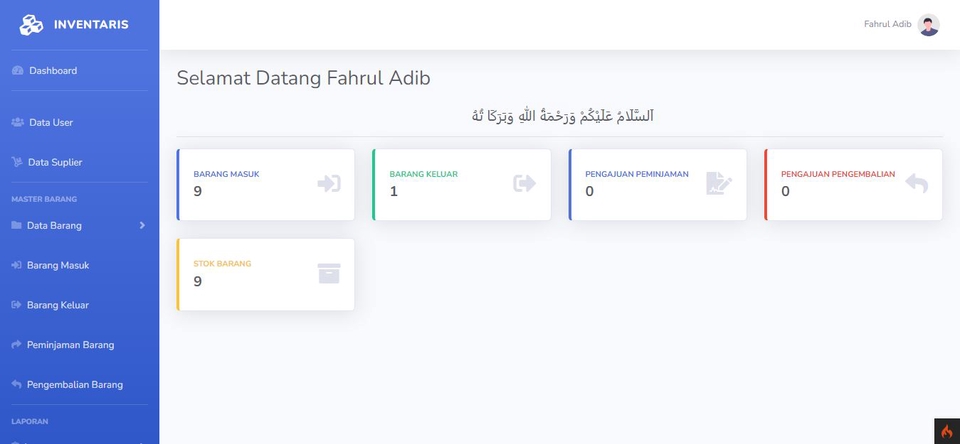960x444 pixels.
Task: Click the user avatar picture
Action: 928,25
